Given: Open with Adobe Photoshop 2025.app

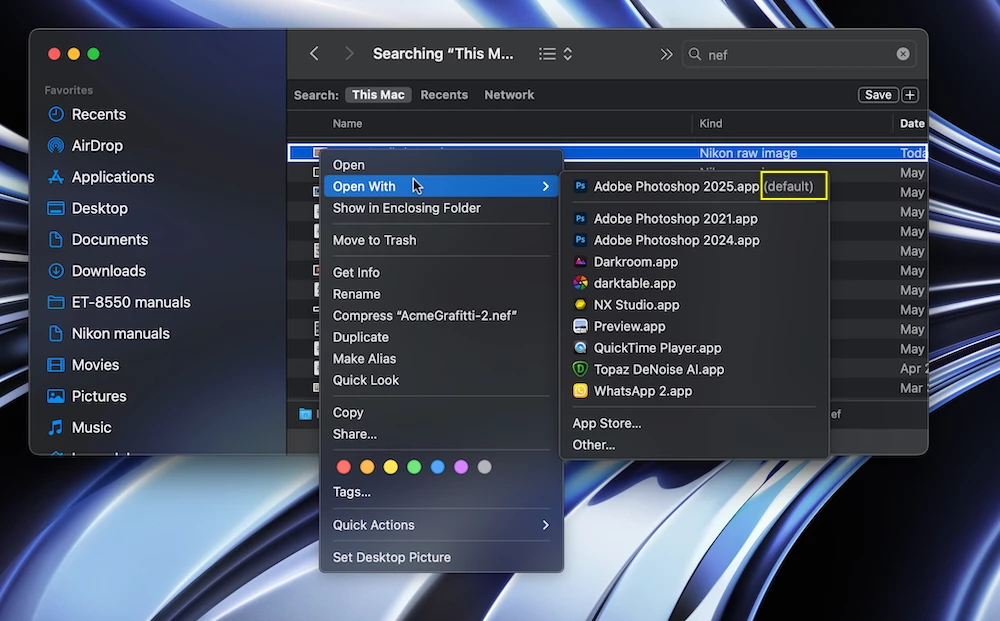Looking at the screenshot, I should pos(694,186).
